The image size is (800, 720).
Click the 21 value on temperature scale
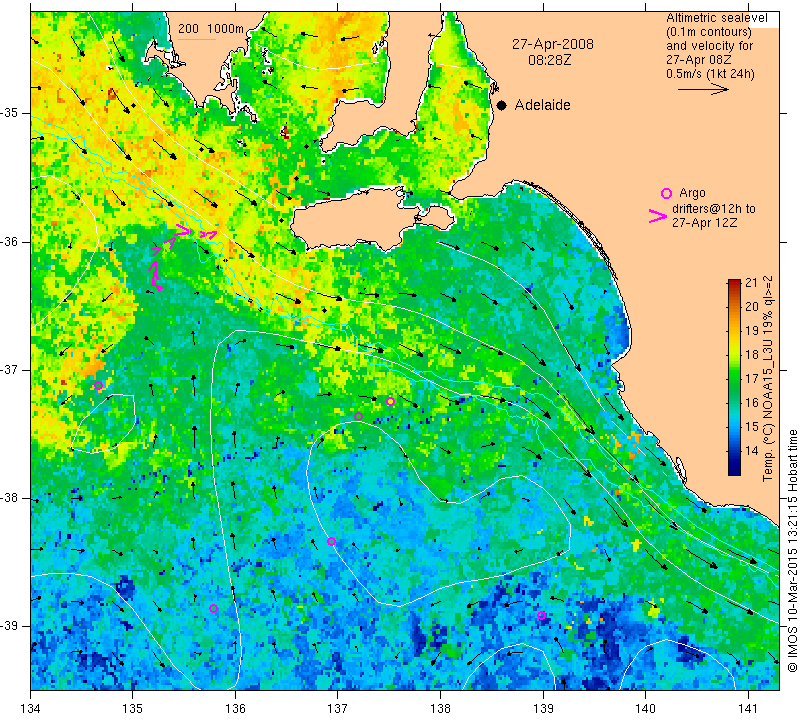[752, 283]
